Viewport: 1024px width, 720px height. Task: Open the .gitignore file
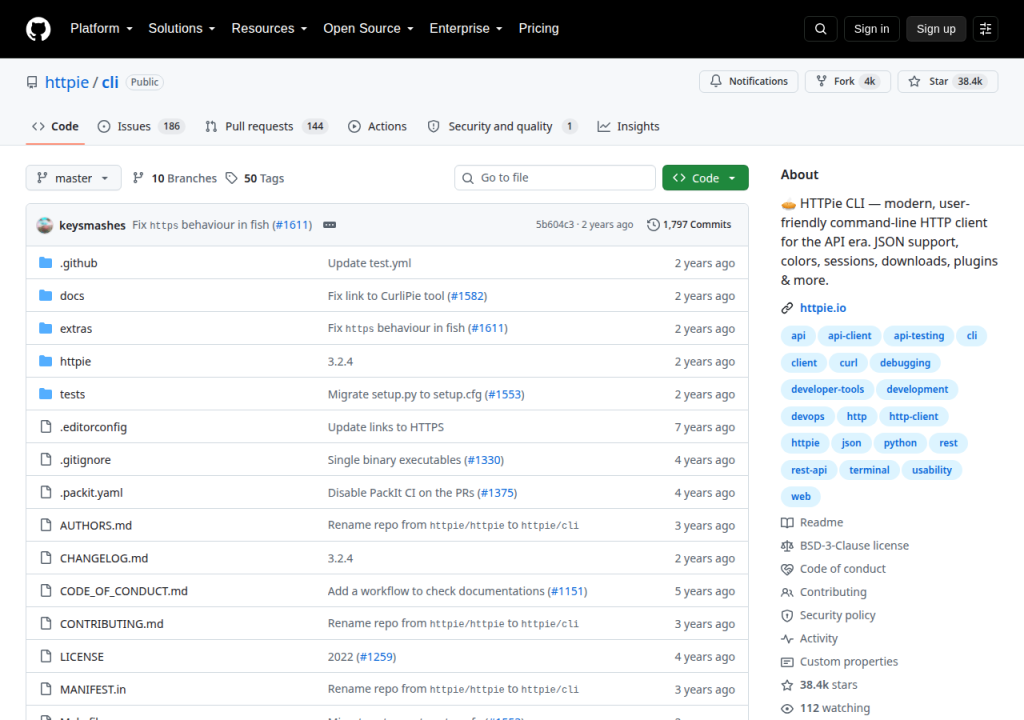86,460
